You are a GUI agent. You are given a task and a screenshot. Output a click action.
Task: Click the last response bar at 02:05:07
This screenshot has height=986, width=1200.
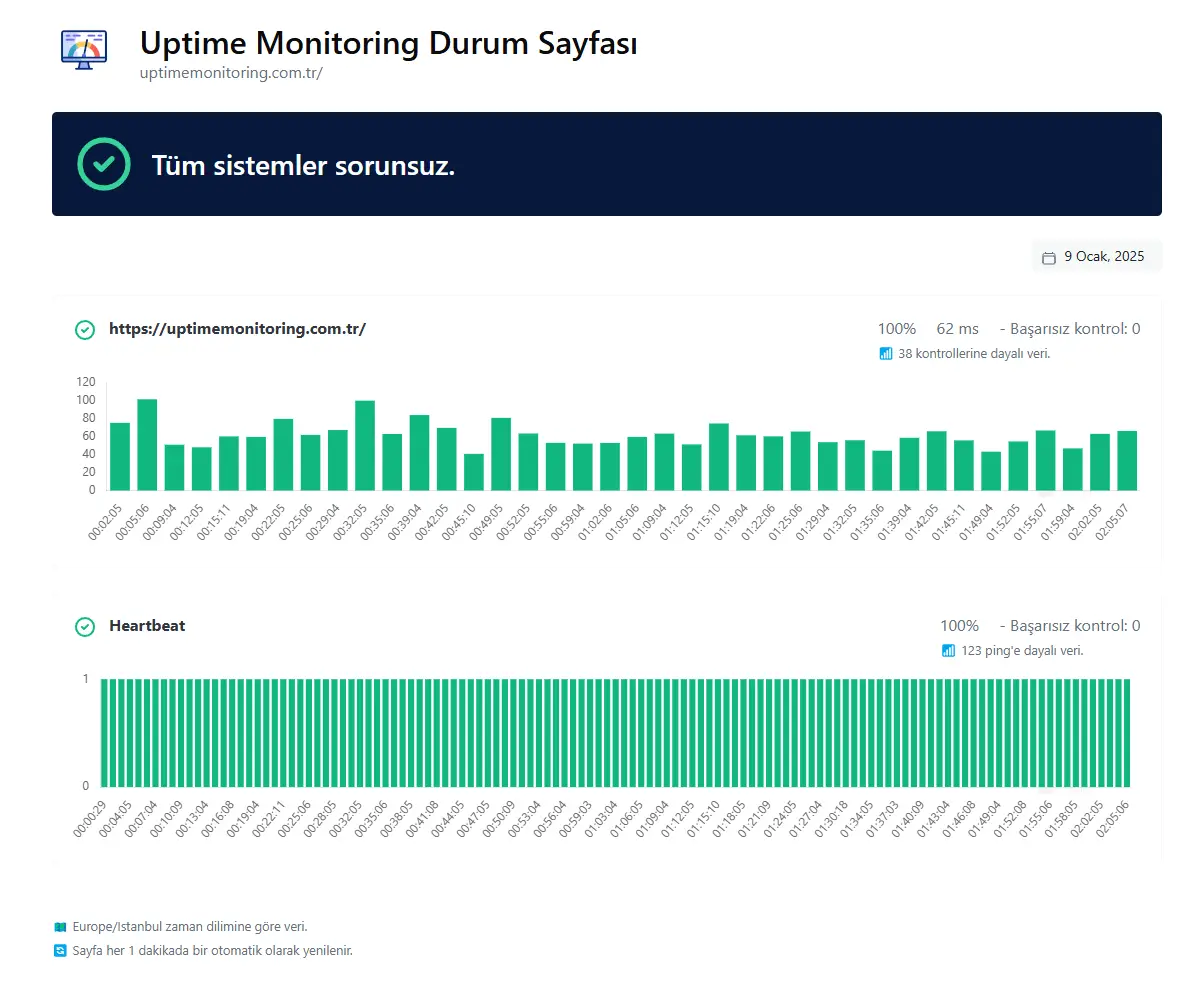(x=1127, y=461)
